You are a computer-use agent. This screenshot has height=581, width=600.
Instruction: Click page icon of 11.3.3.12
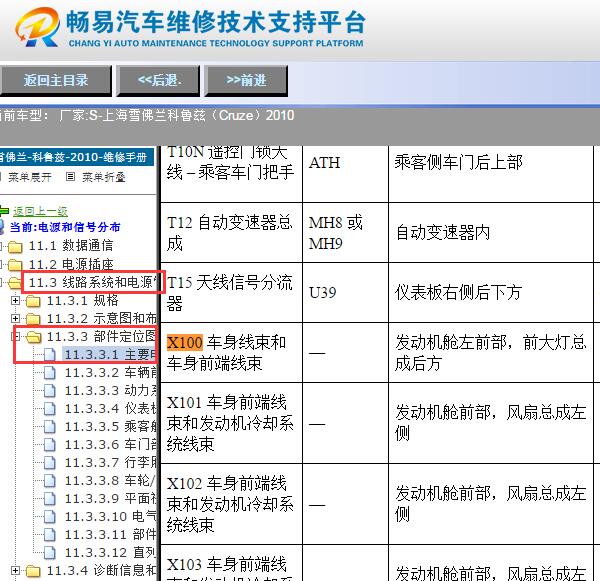[49, 553]
